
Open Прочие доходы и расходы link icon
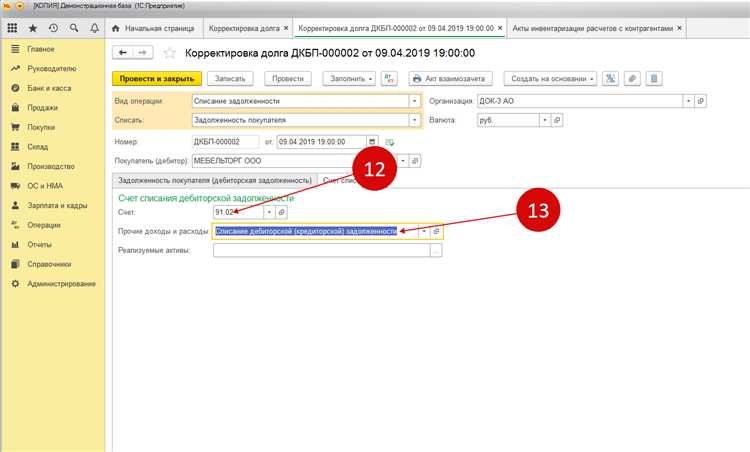coord(436,231)
